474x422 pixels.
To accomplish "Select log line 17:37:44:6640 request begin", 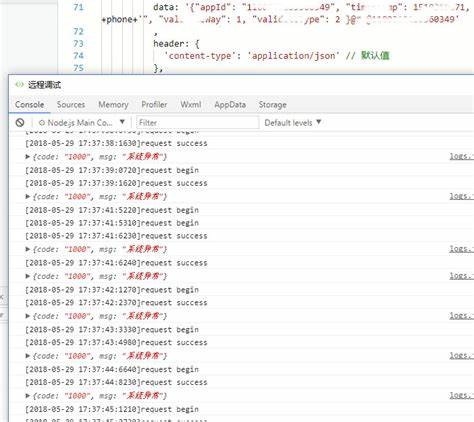I will coord(112,370).
